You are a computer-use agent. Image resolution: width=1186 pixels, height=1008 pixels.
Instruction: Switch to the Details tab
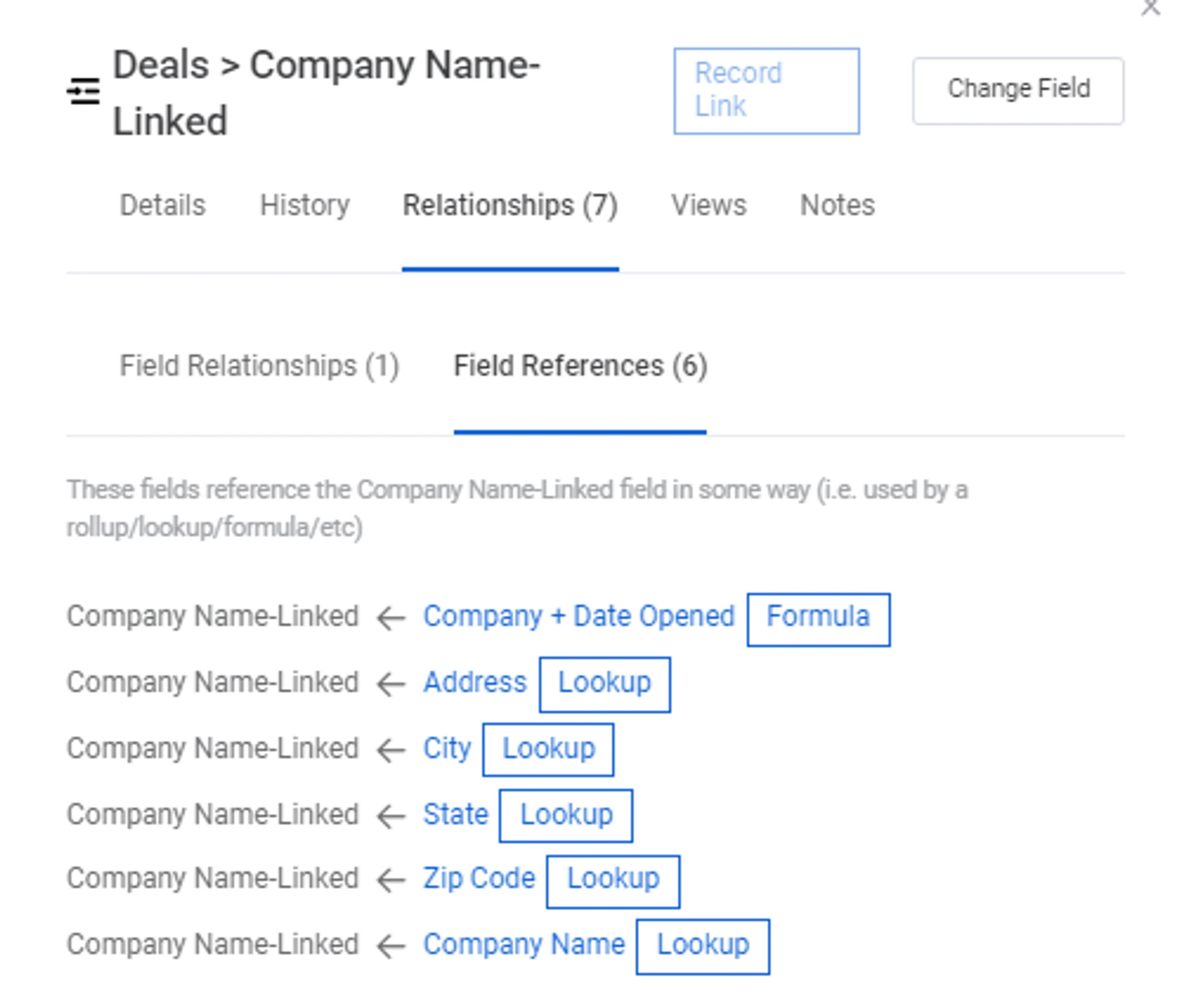coord(162,205)
